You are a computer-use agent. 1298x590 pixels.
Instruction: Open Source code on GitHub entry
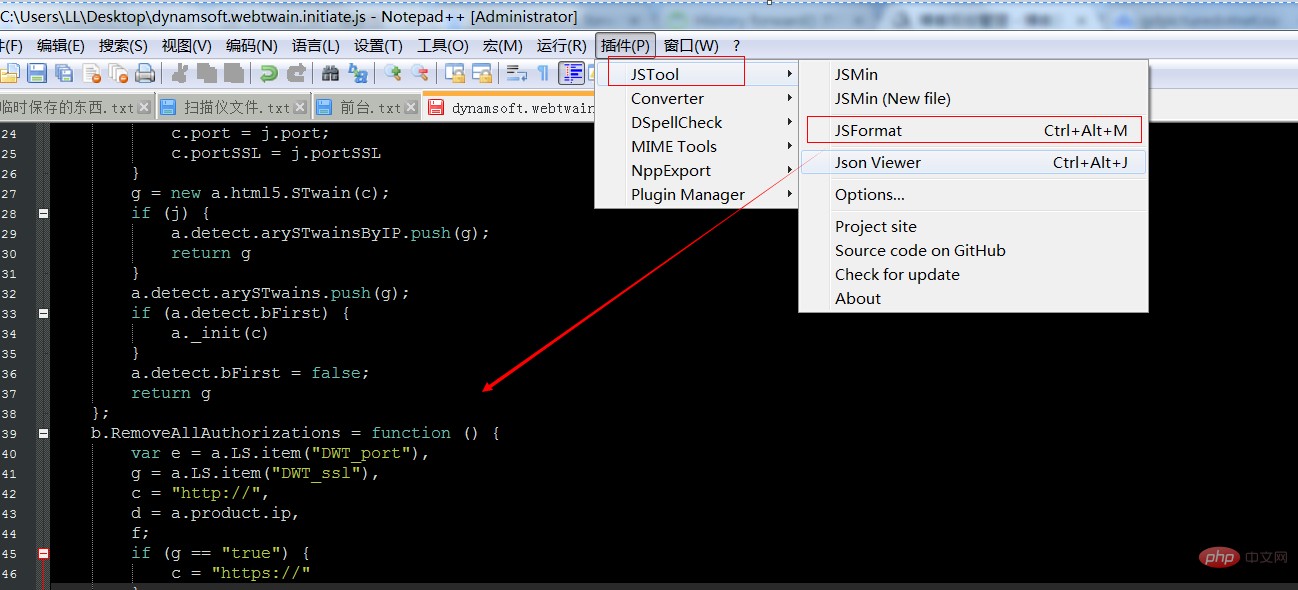[920, 250]
